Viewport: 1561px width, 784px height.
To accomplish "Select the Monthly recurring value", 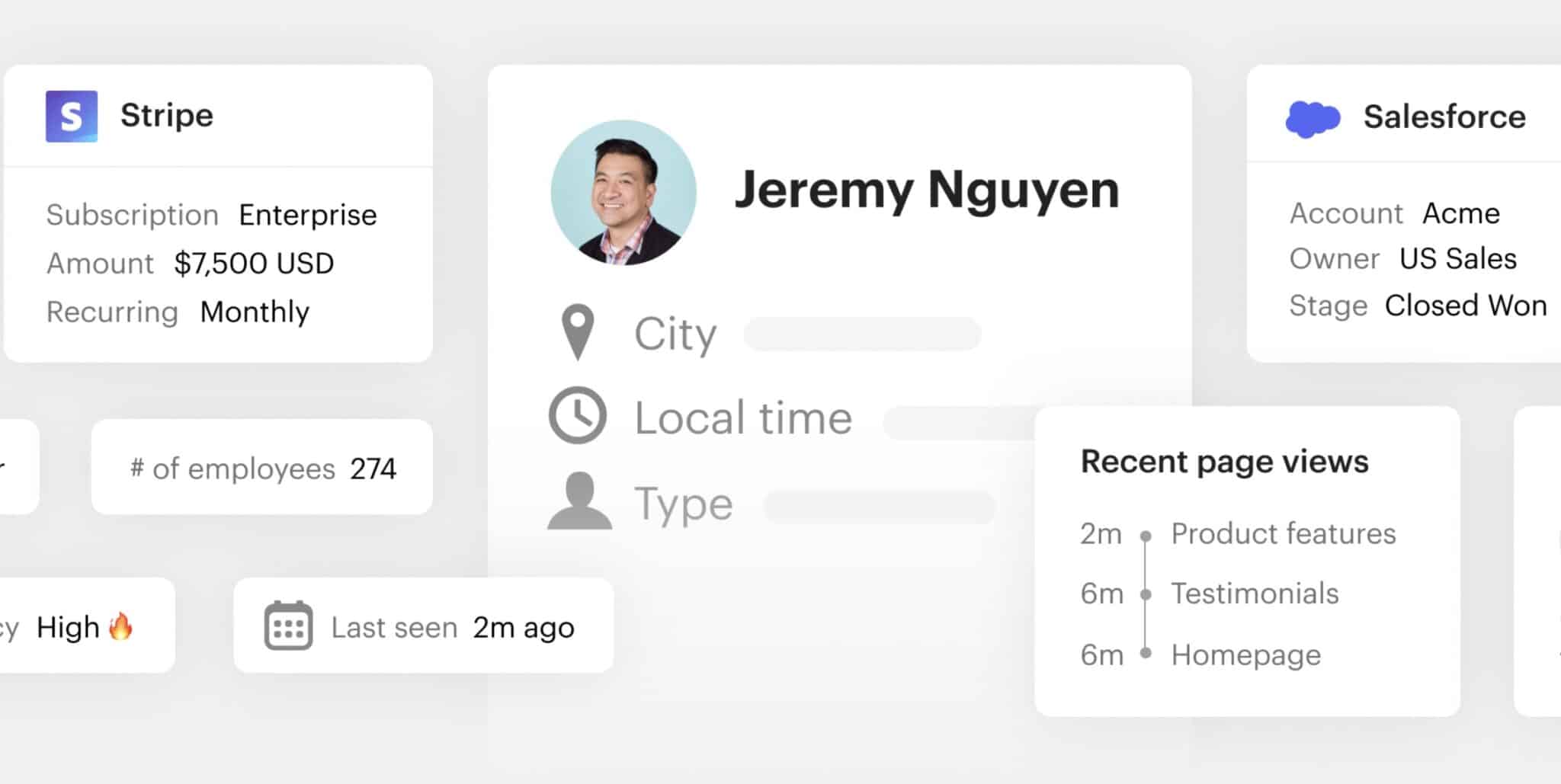I will tap(255, 312).
